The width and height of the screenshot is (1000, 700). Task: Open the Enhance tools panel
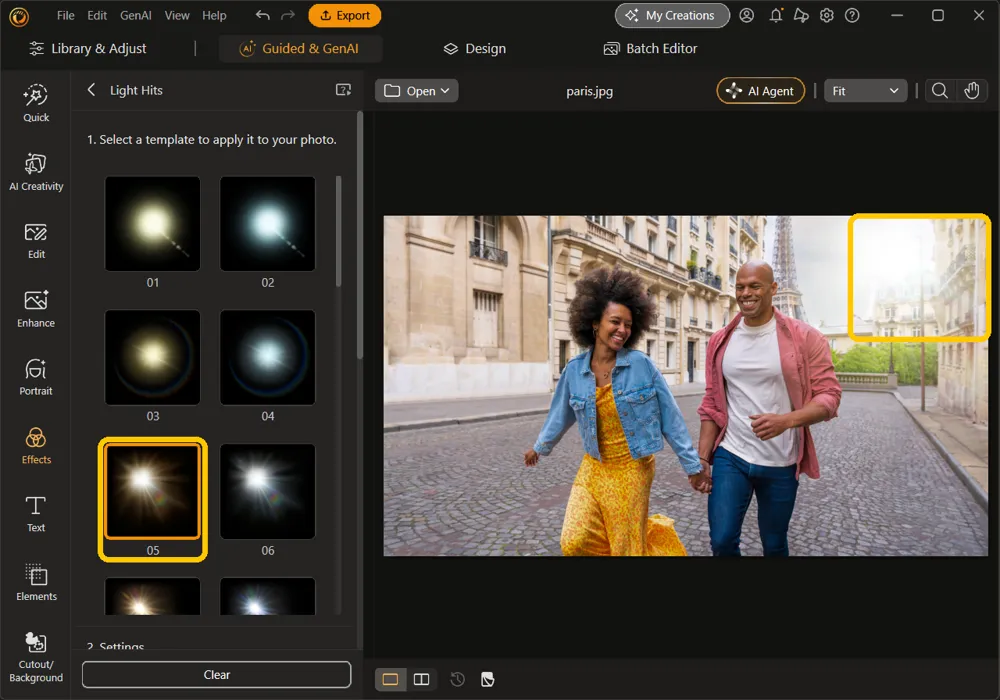click(36, 309)
